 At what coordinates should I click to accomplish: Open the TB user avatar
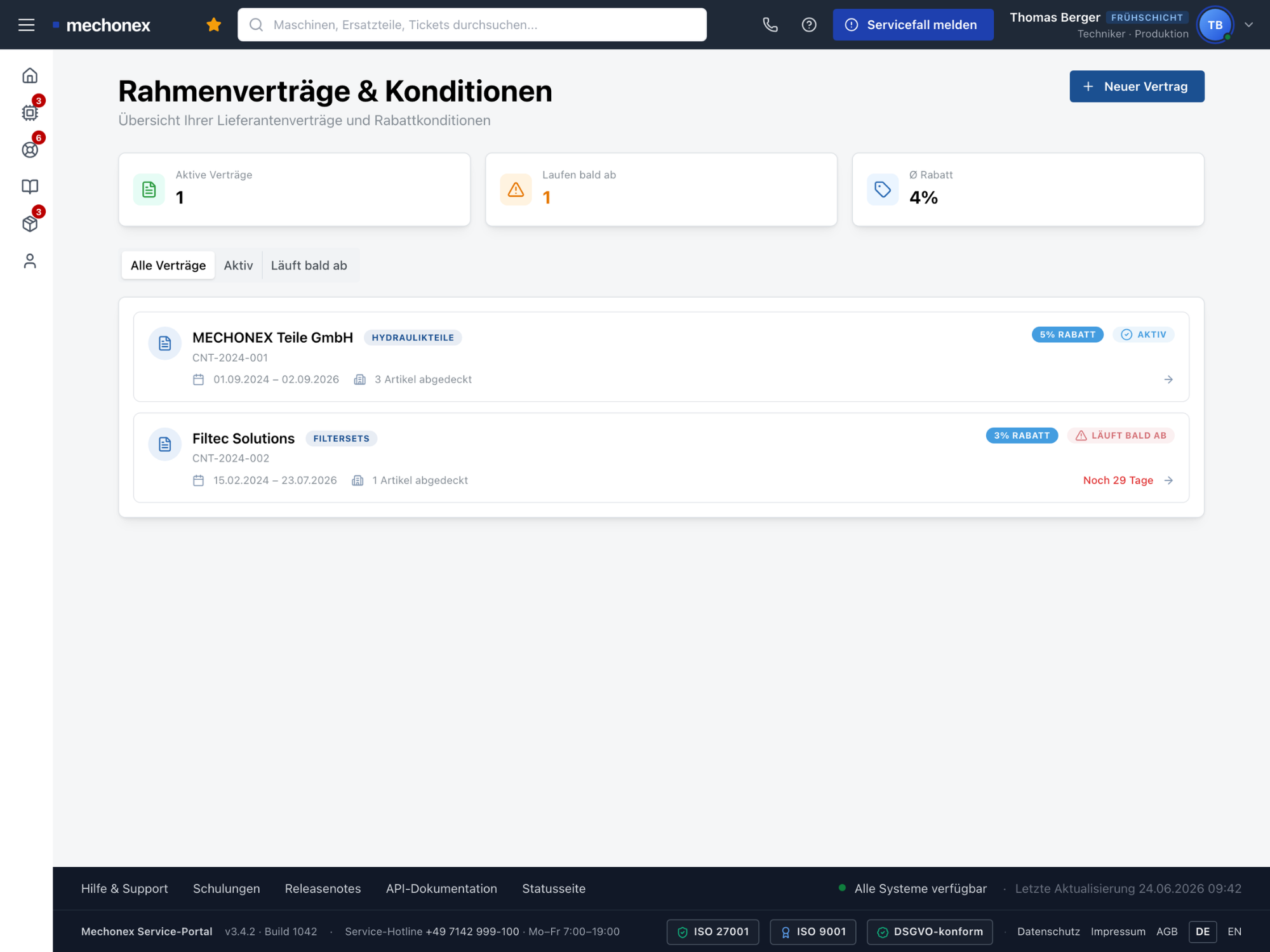(x=1215, y=25)
